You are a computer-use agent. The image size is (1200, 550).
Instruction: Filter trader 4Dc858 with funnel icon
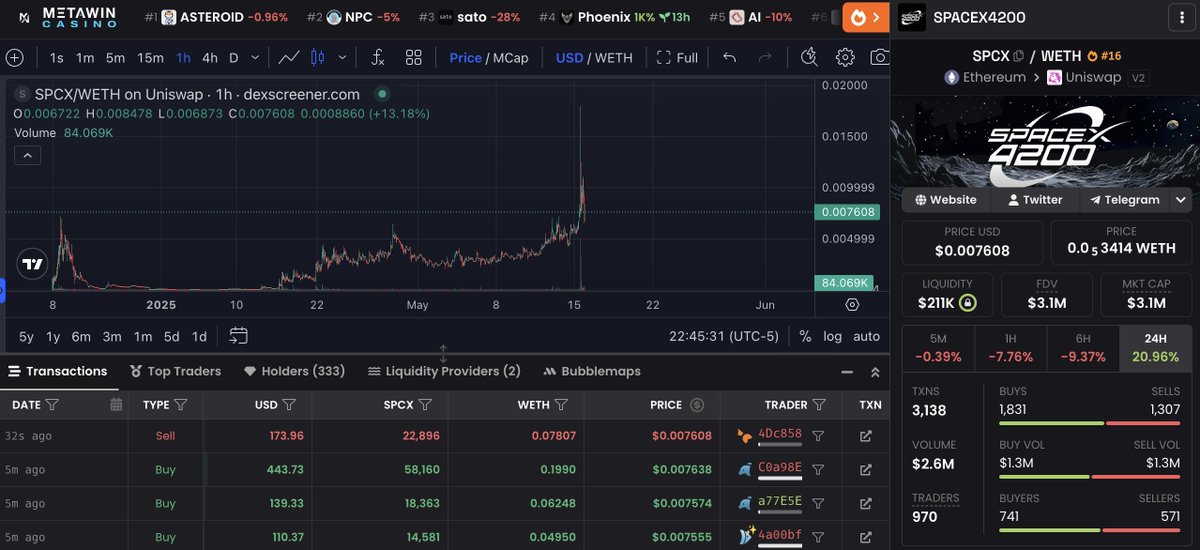click(x=818, y=436)
